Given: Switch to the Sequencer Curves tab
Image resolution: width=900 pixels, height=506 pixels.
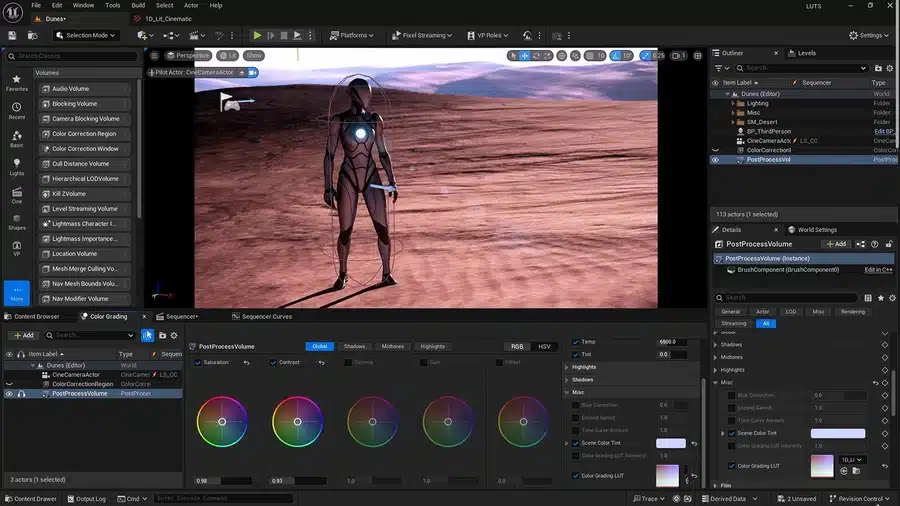Looking at the screenshot, I should (x=265, y=316).
